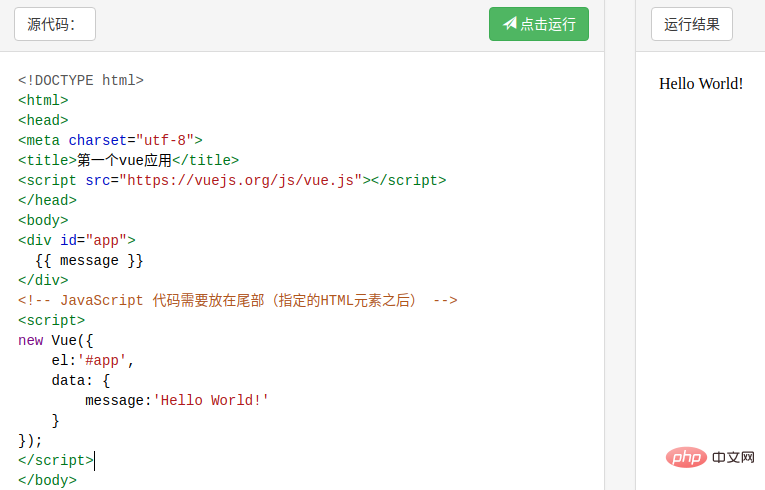Screen dimensions: 765x490
Task: Click the message:'Hello World!' code line
Action: [x=177, y=400]
